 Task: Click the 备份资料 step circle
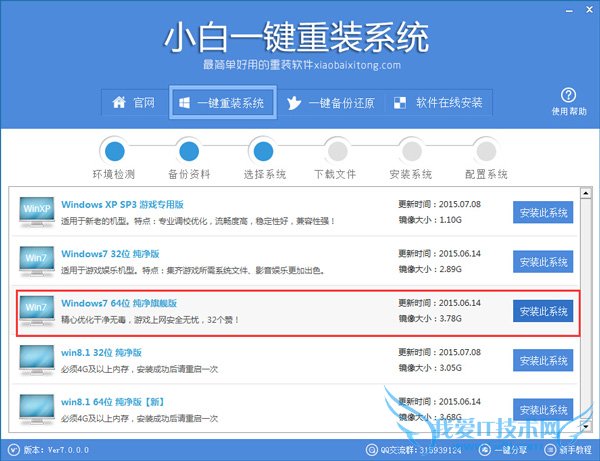click(189, 151)
